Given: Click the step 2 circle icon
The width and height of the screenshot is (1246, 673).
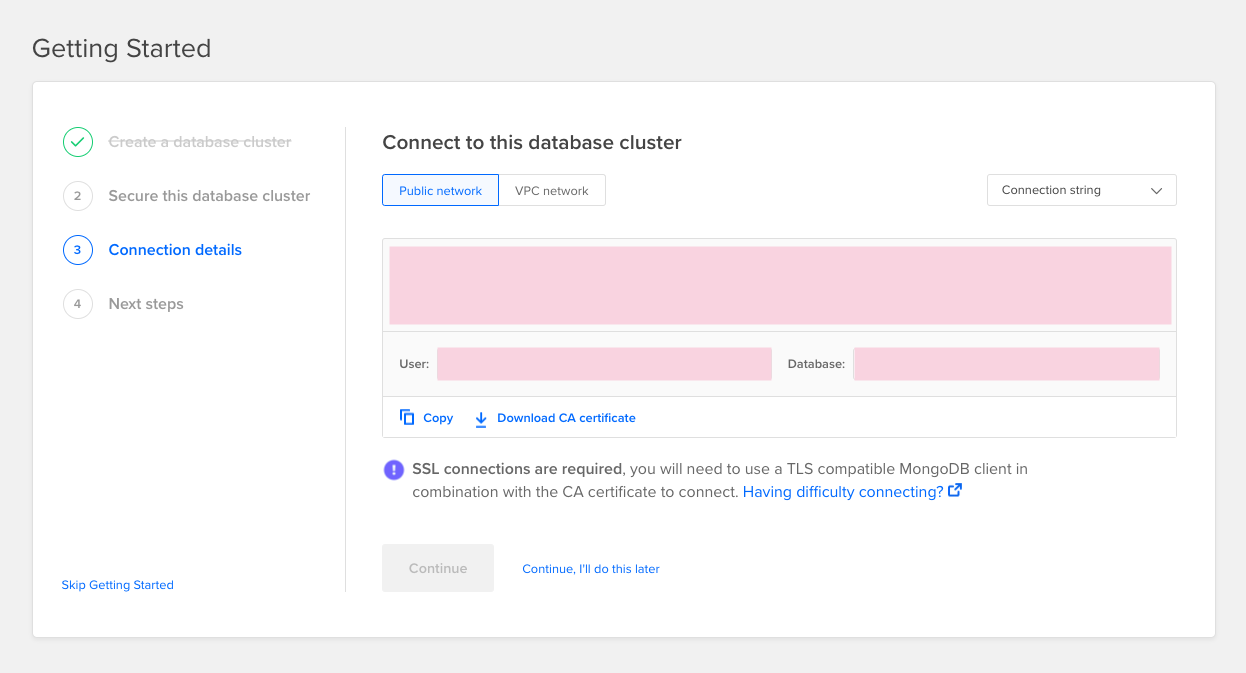Looking at the screenshot, I should click(x=77, y=196).
